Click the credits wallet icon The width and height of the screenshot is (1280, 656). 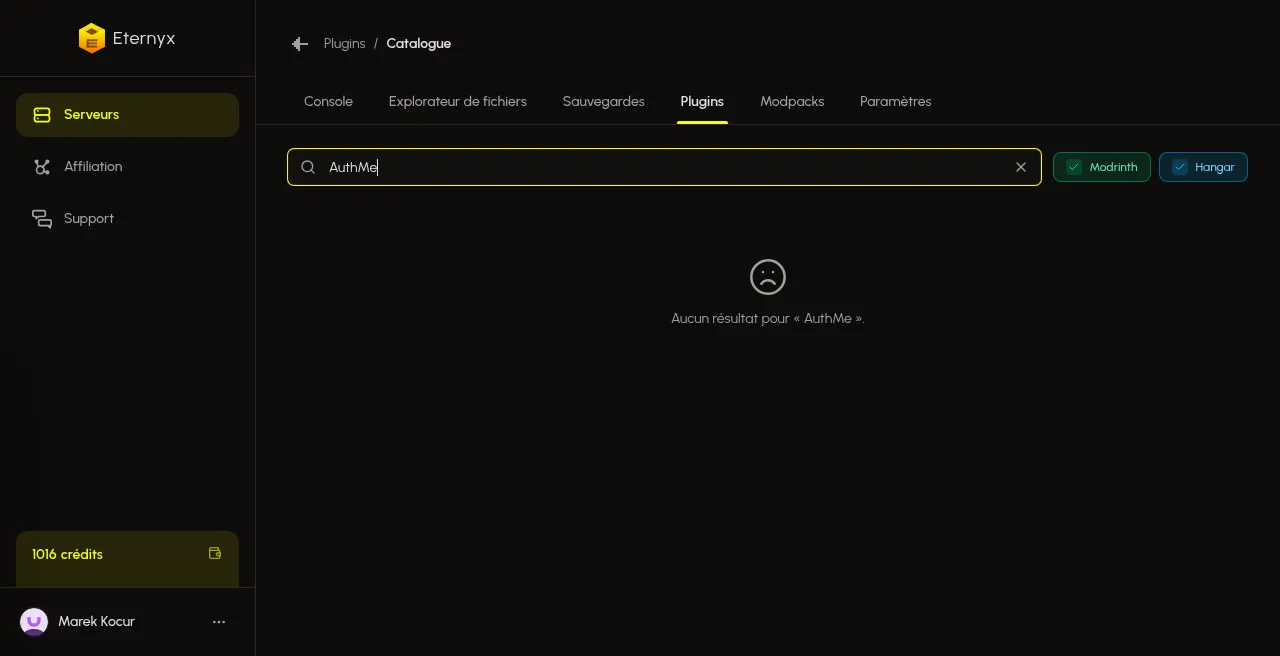215,553
